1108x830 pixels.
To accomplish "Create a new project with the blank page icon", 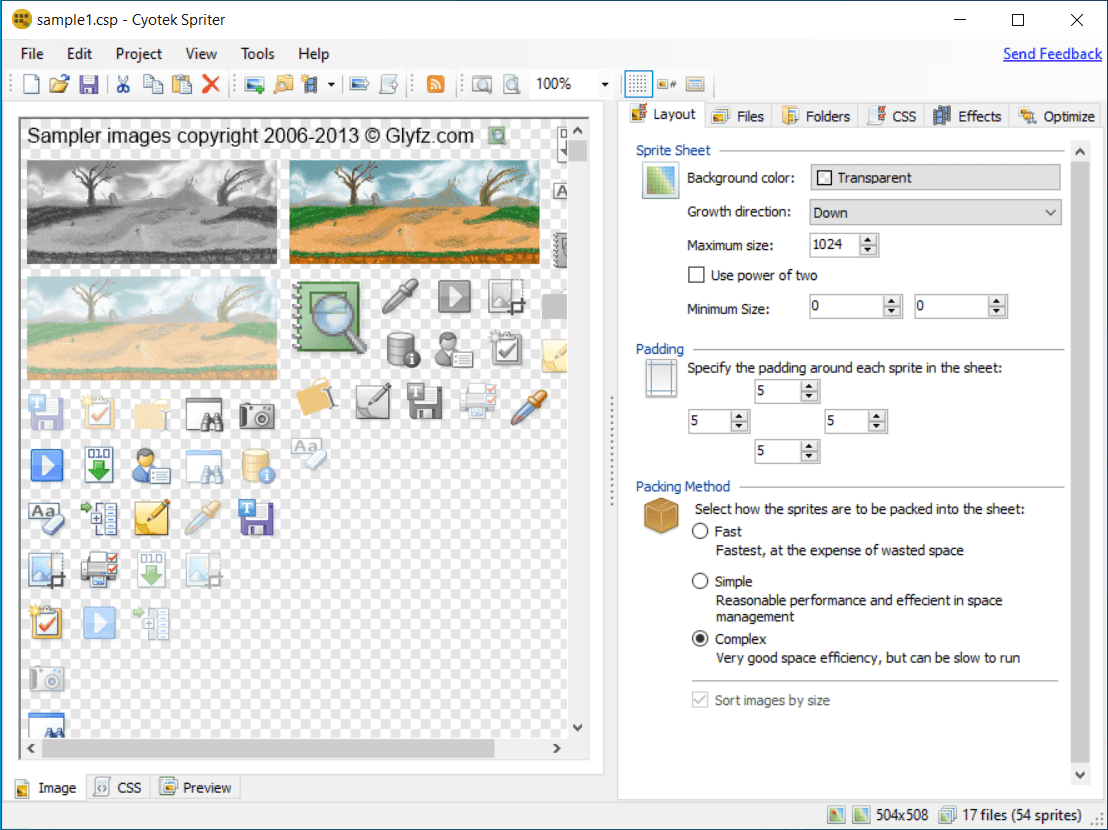I will 31,84.
